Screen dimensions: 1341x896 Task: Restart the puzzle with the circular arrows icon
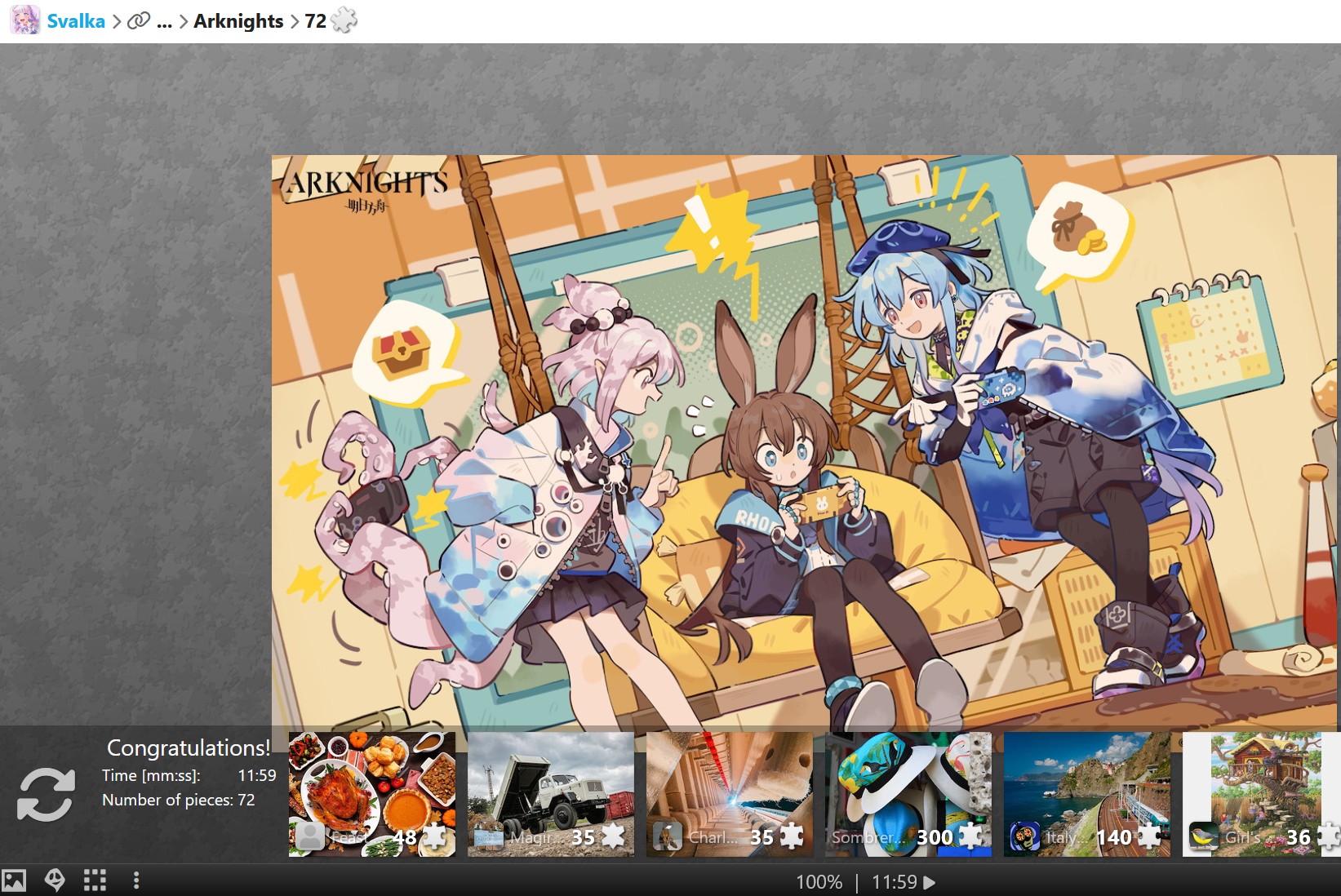(x=47, y=794)
